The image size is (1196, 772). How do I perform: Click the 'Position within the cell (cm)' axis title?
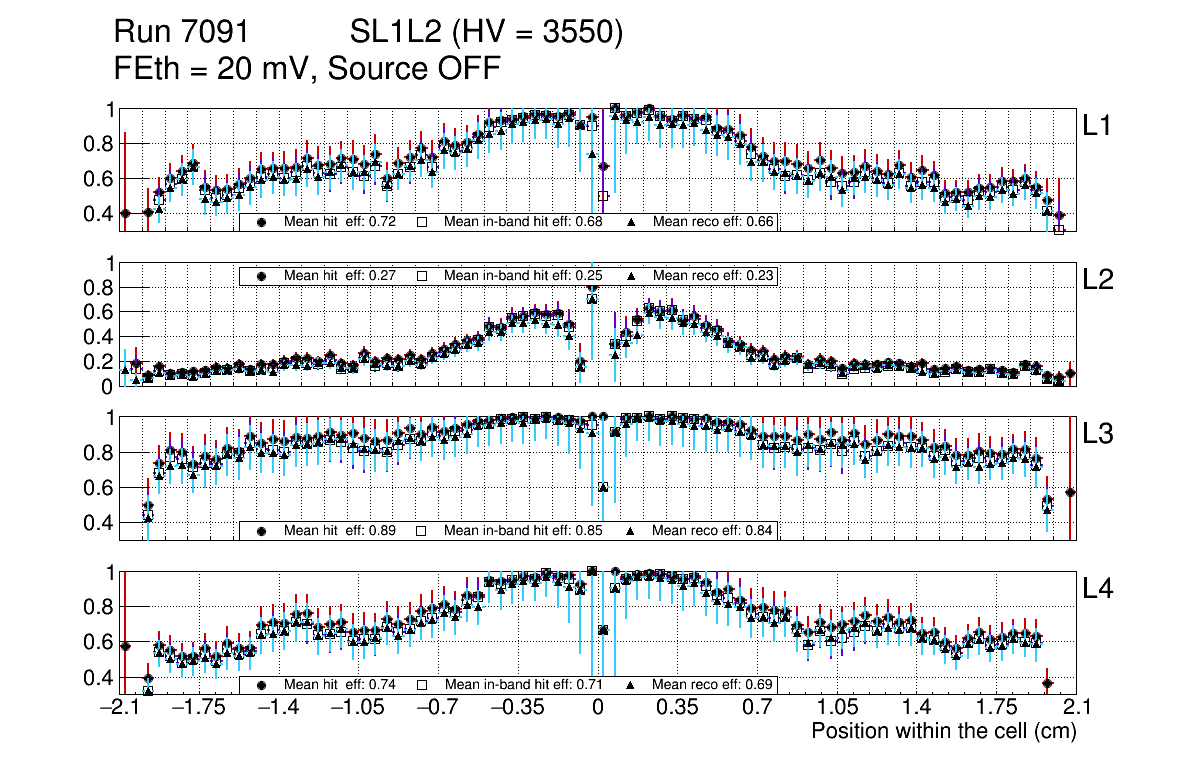point(943,731)
